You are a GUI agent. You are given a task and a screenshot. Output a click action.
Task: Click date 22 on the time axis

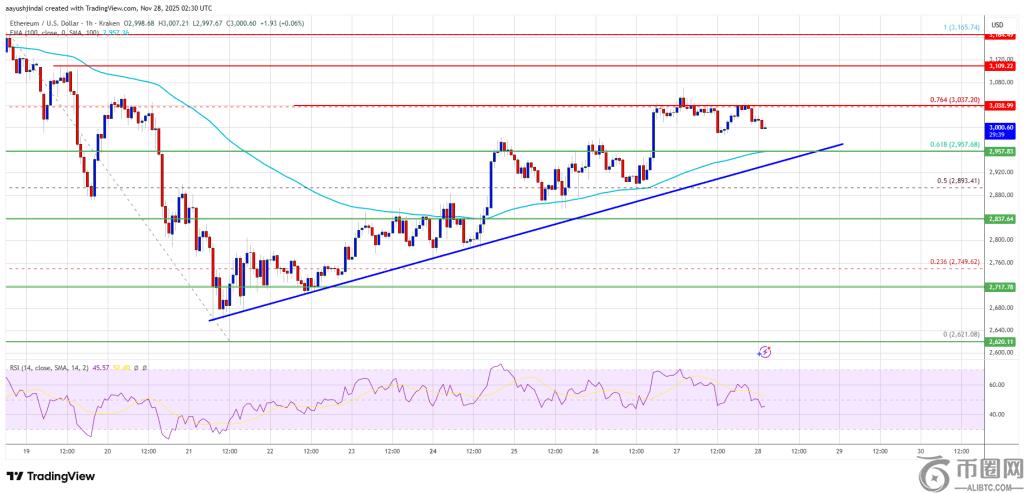269,450
